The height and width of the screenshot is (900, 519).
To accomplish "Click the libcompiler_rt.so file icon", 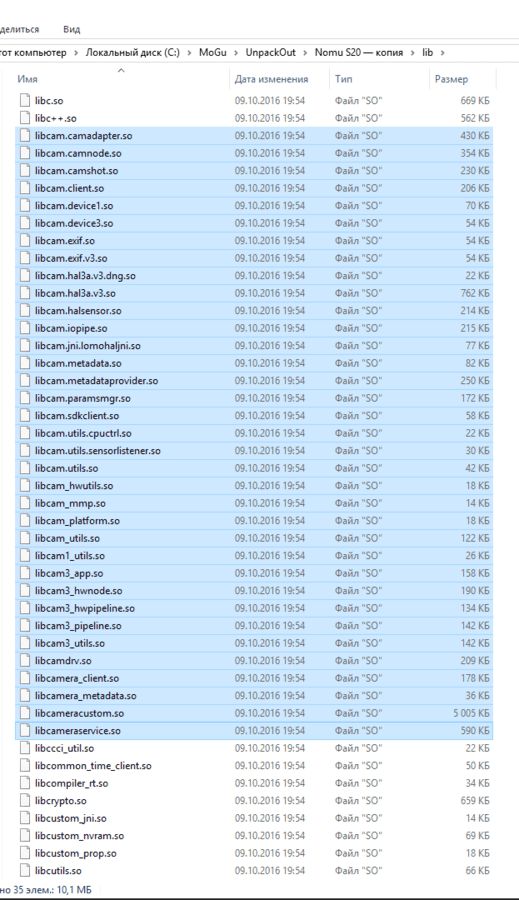I will [x=24, y=783].
